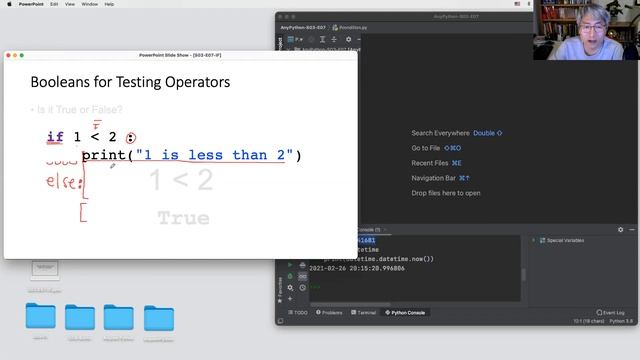Rerun console with green play icon
Image resolution: width=640 pixels, height=360 pixels.
click(290, 265)
